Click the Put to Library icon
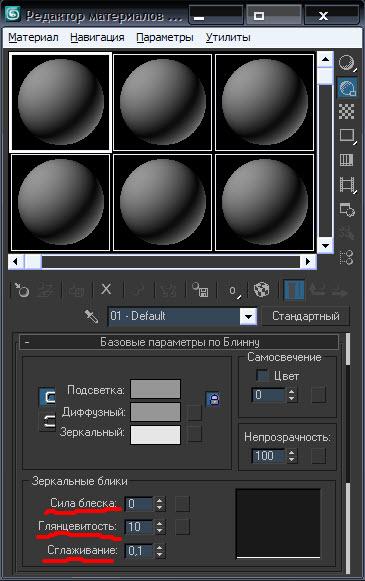The width and height of the screenshot is (365, 581). point(200,290)
